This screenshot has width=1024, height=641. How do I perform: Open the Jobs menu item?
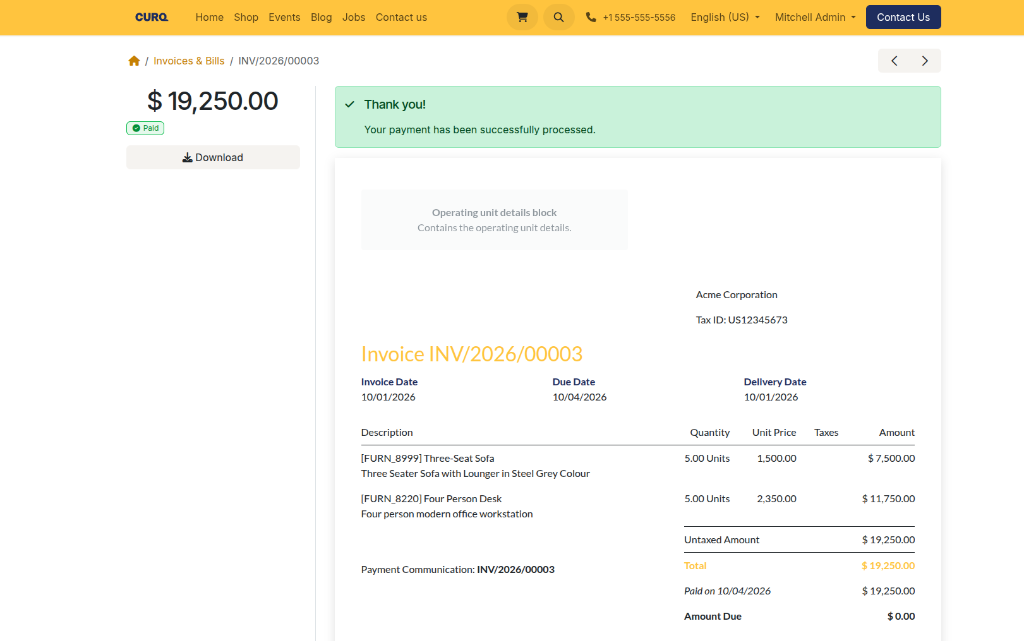click(353, 17)
